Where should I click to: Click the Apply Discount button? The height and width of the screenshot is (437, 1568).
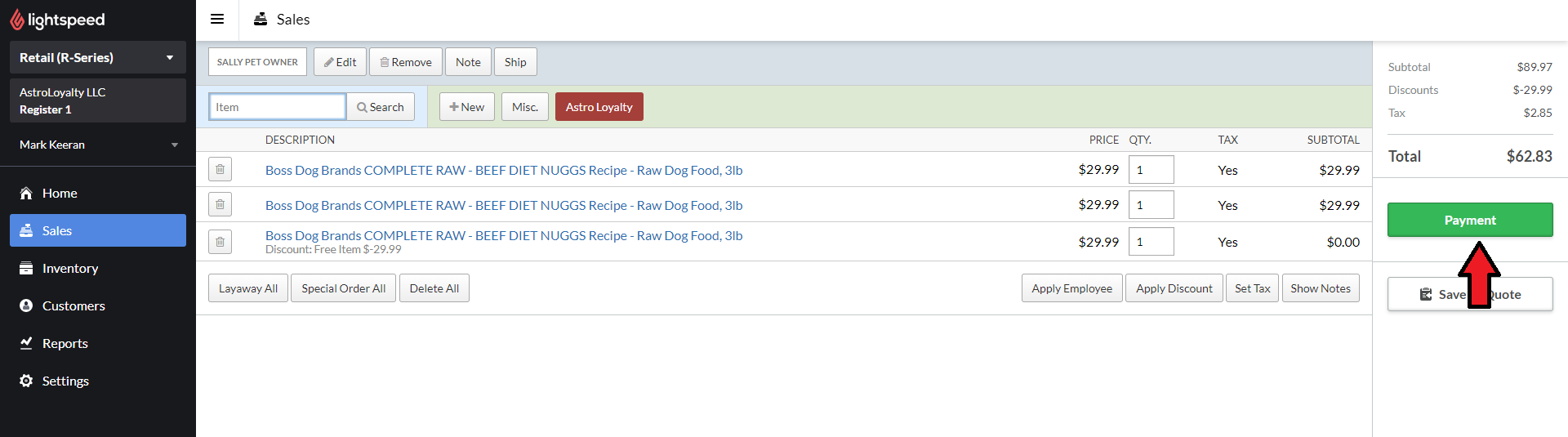(1174, 288)
